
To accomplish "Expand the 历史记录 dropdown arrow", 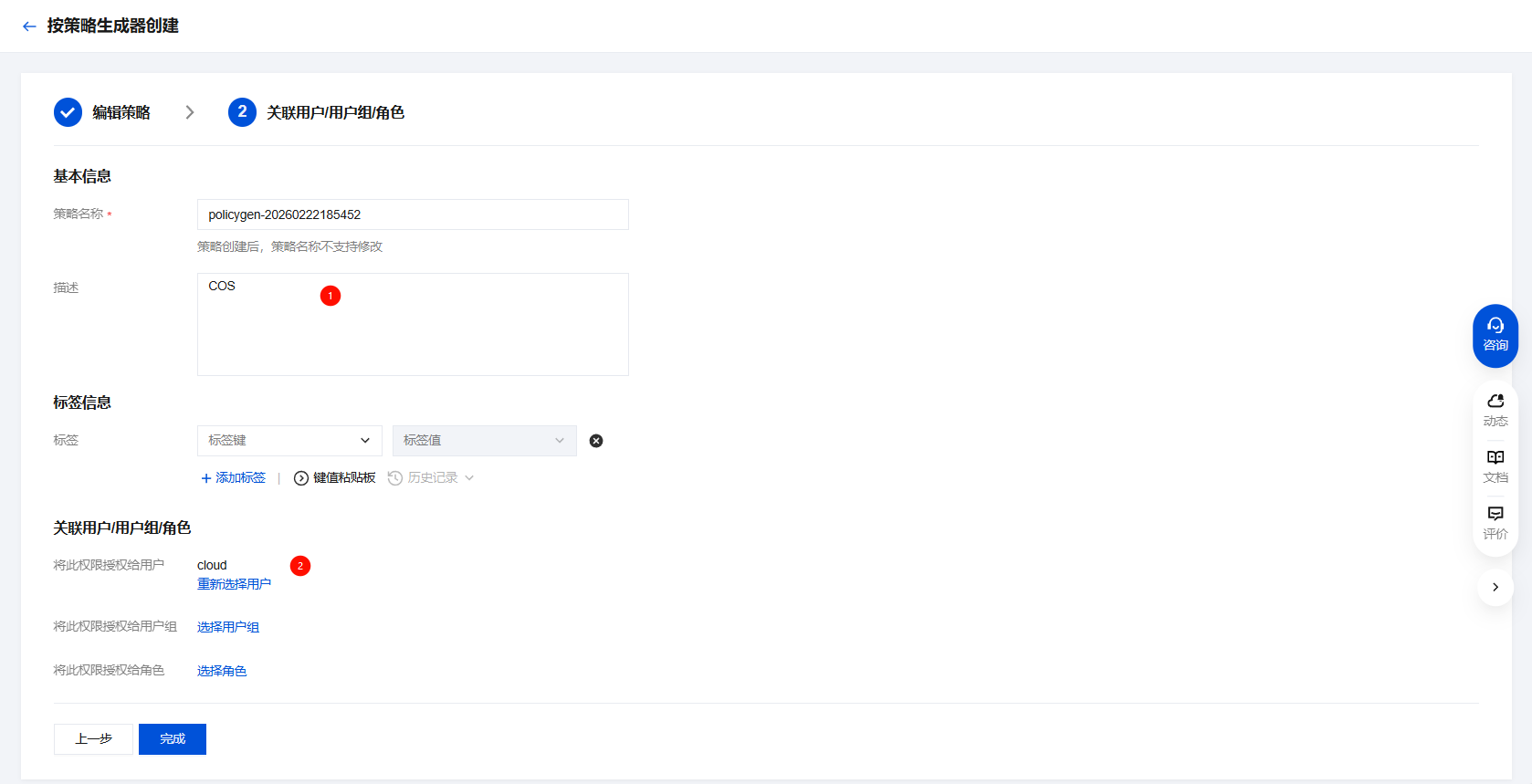I will click(469, 478).
